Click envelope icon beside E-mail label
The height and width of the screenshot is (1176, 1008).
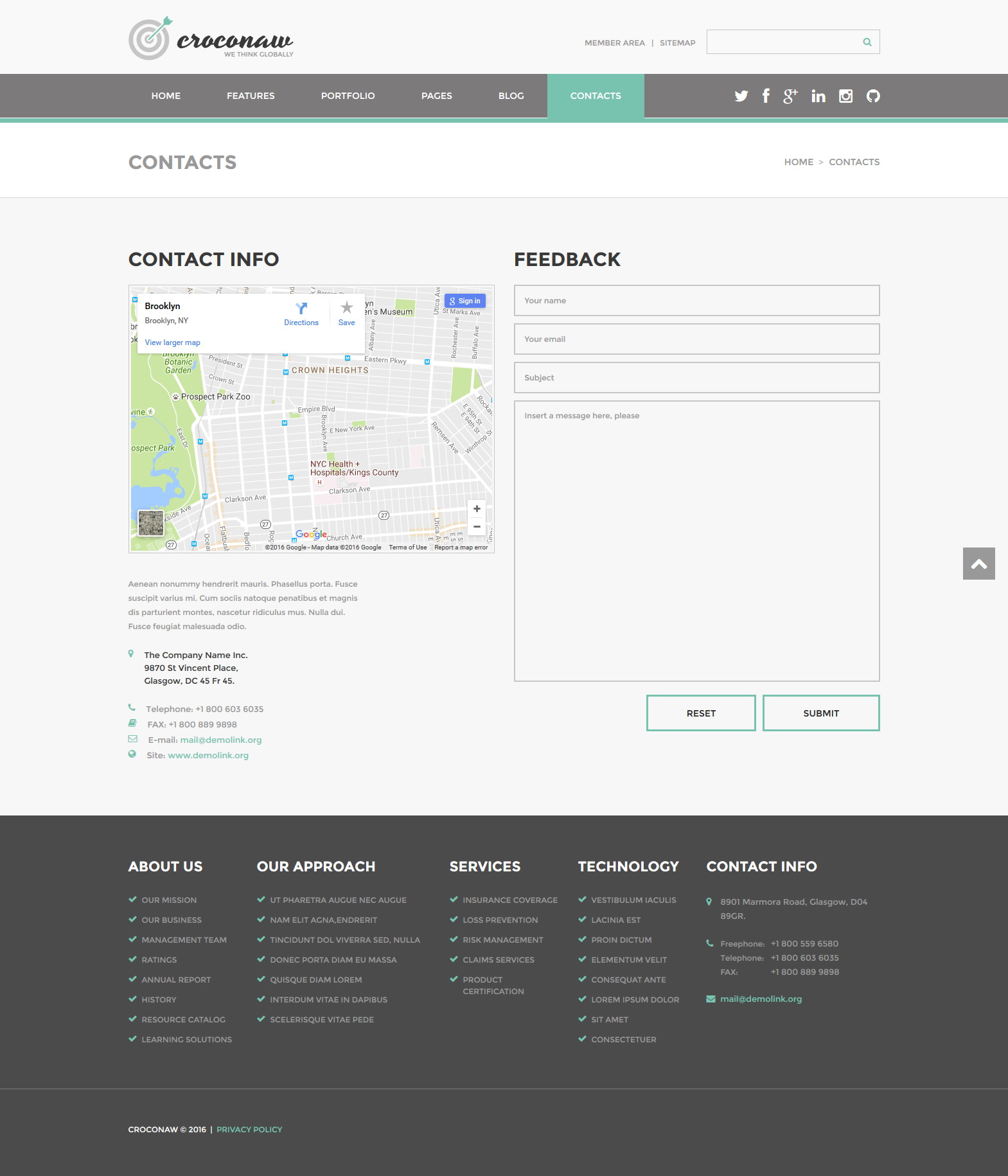point(132,738)
